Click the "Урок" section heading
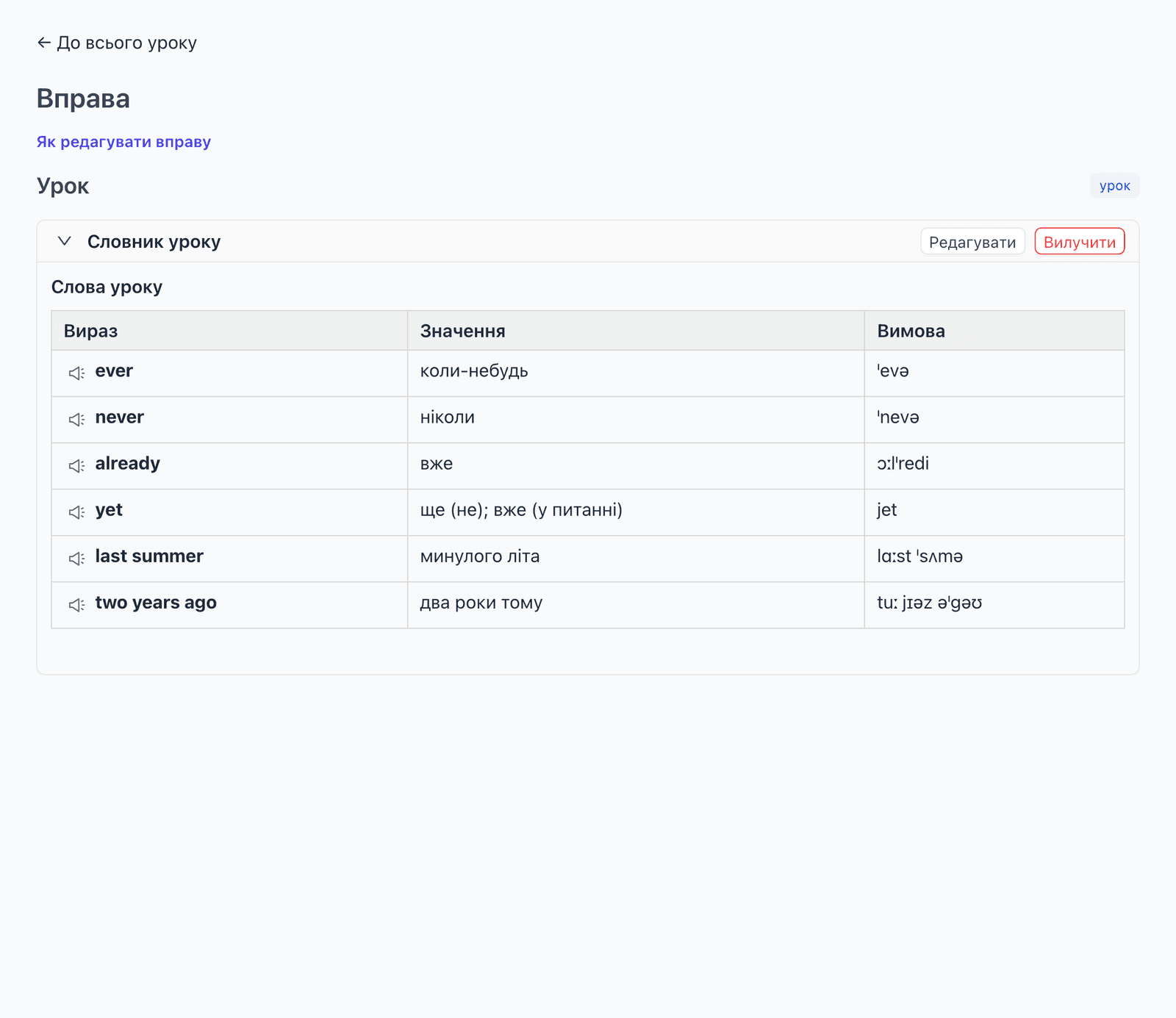 (x=62, y=186)
